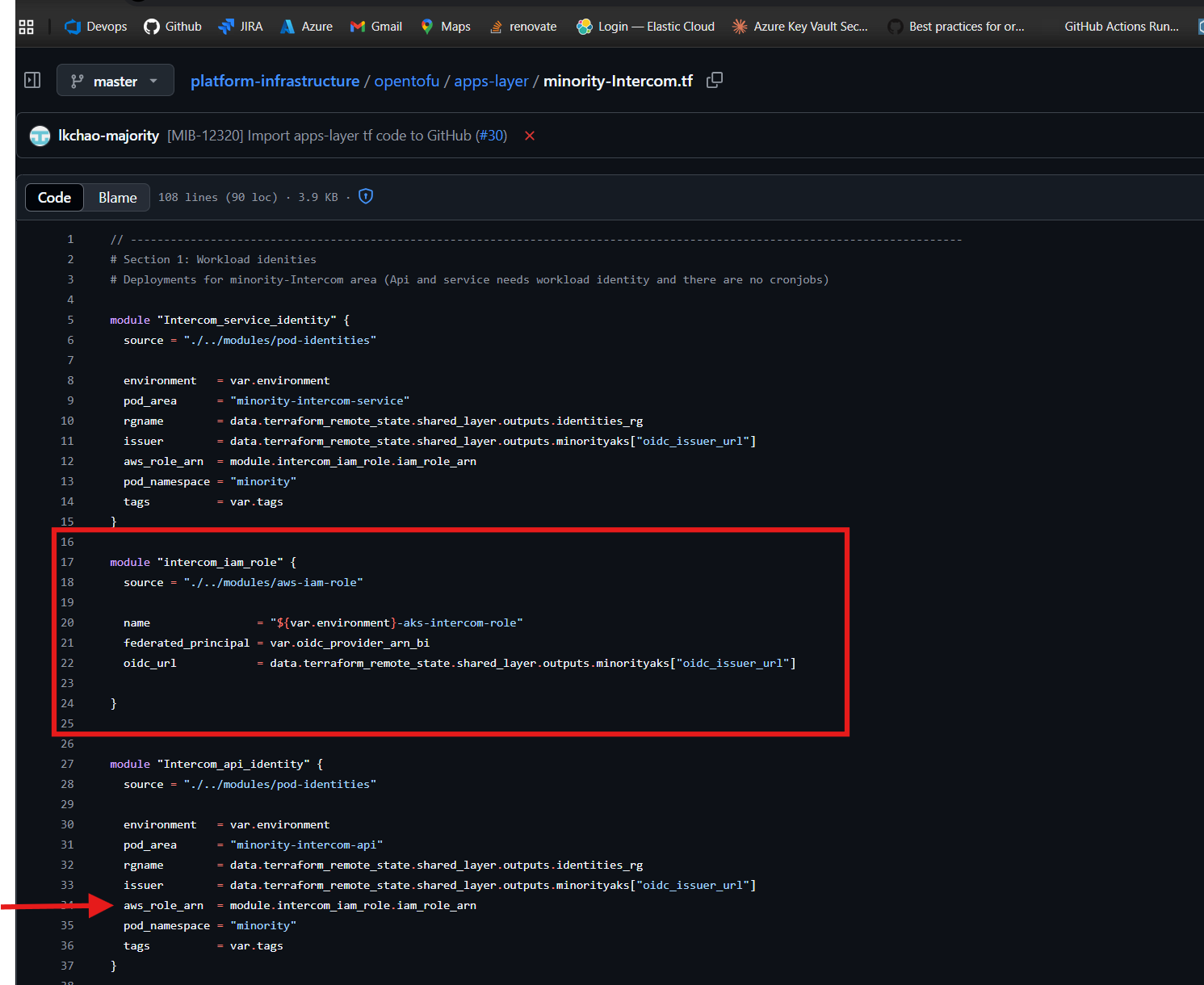This screenshot has height=985, width=1204.
Task: Expand the master branch dropdown
Action: tap(115, 81)
